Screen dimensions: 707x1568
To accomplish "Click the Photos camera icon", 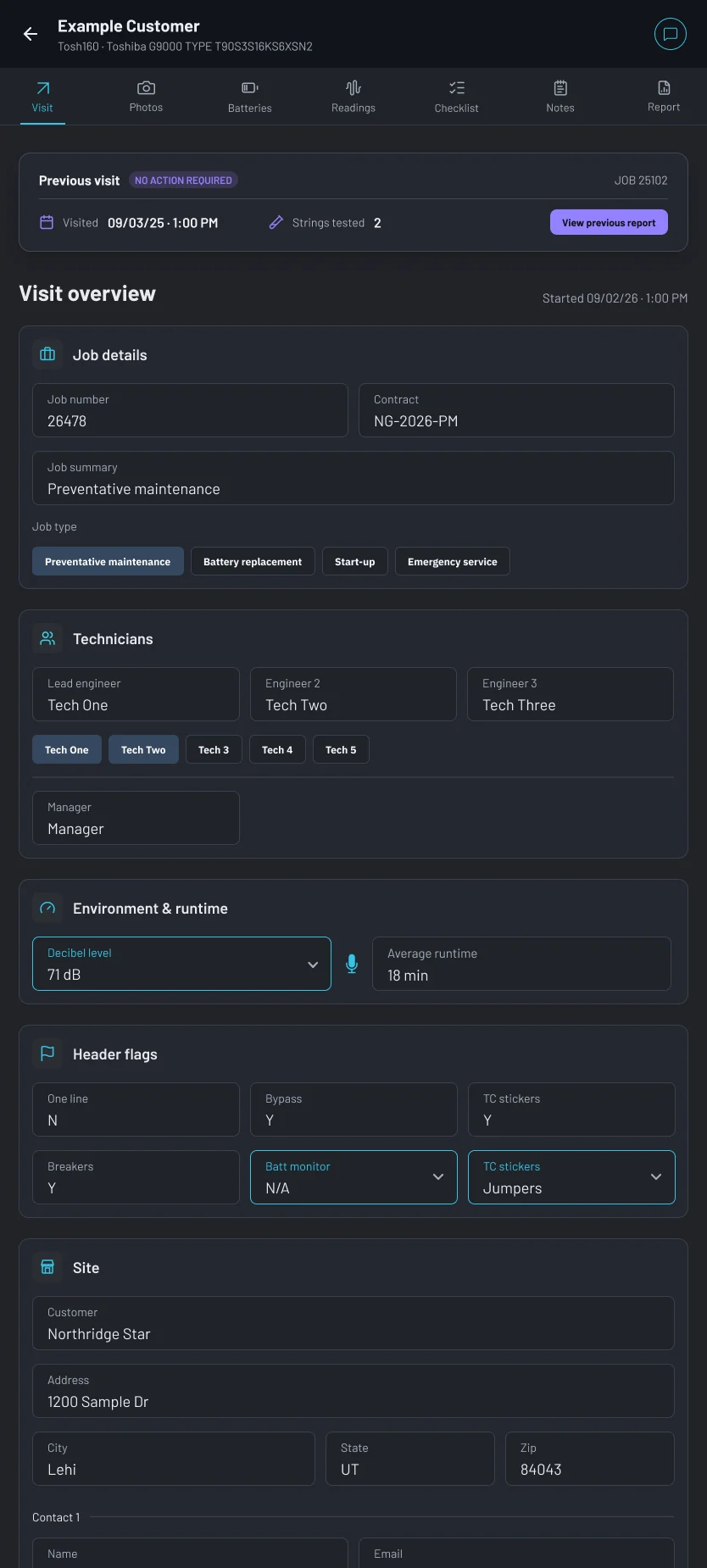I will point(146,88).
